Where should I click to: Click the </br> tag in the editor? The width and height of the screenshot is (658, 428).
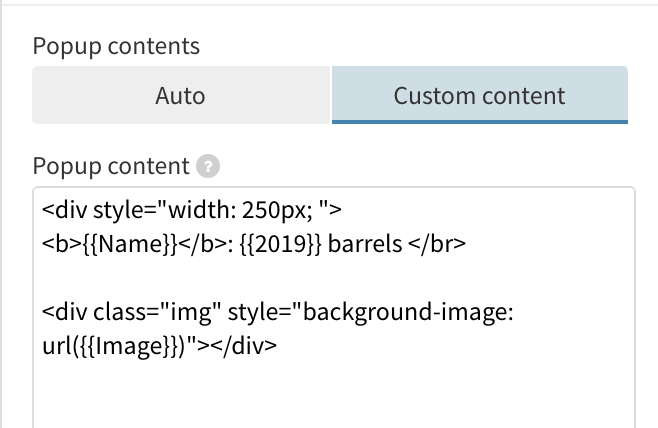(437, 244)
